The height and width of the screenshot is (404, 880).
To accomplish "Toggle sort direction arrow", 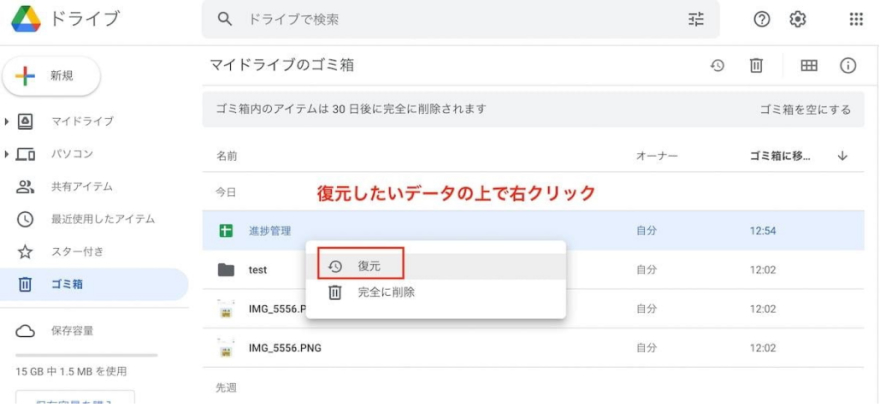I will click(842, 156).
